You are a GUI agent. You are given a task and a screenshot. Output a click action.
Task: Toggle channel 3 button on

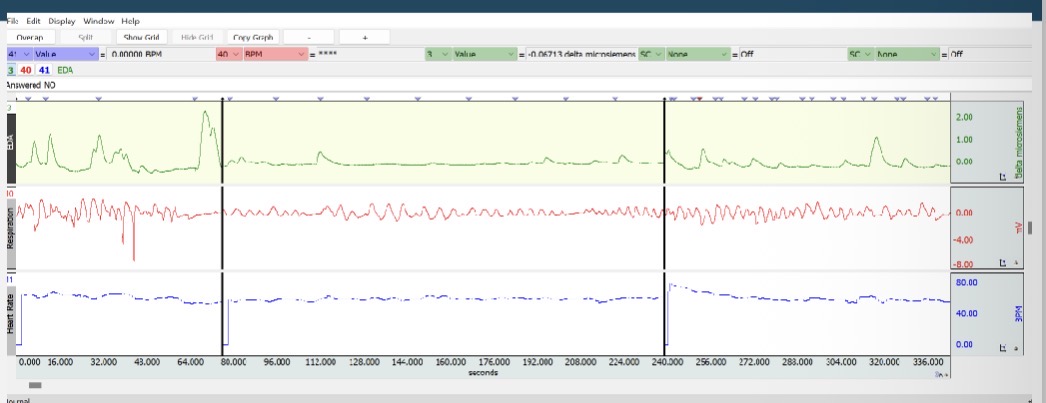tap(10, 70)
